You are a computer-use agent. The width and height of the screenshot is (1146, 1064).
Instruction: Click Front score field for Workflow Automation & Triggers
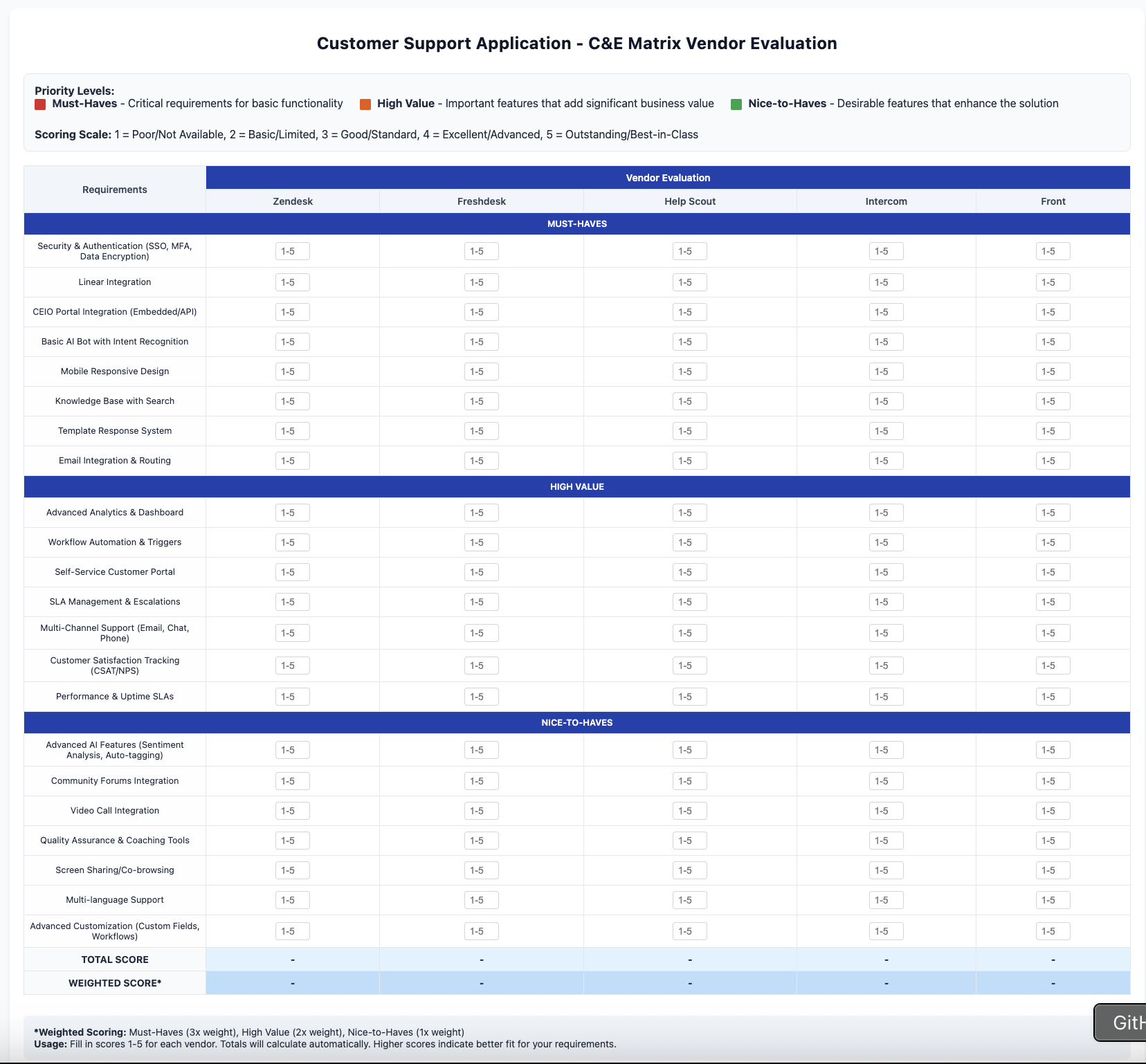click(x=1053, y=542)
